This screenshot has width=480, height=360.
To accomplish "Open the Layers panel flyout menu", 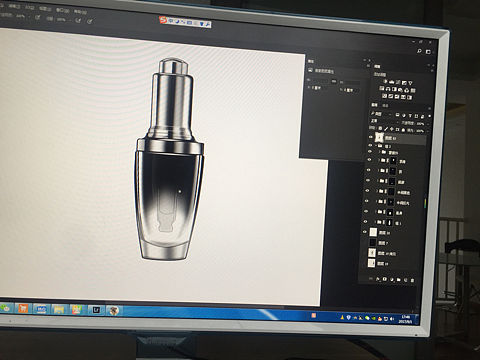I will pos(430,108).
